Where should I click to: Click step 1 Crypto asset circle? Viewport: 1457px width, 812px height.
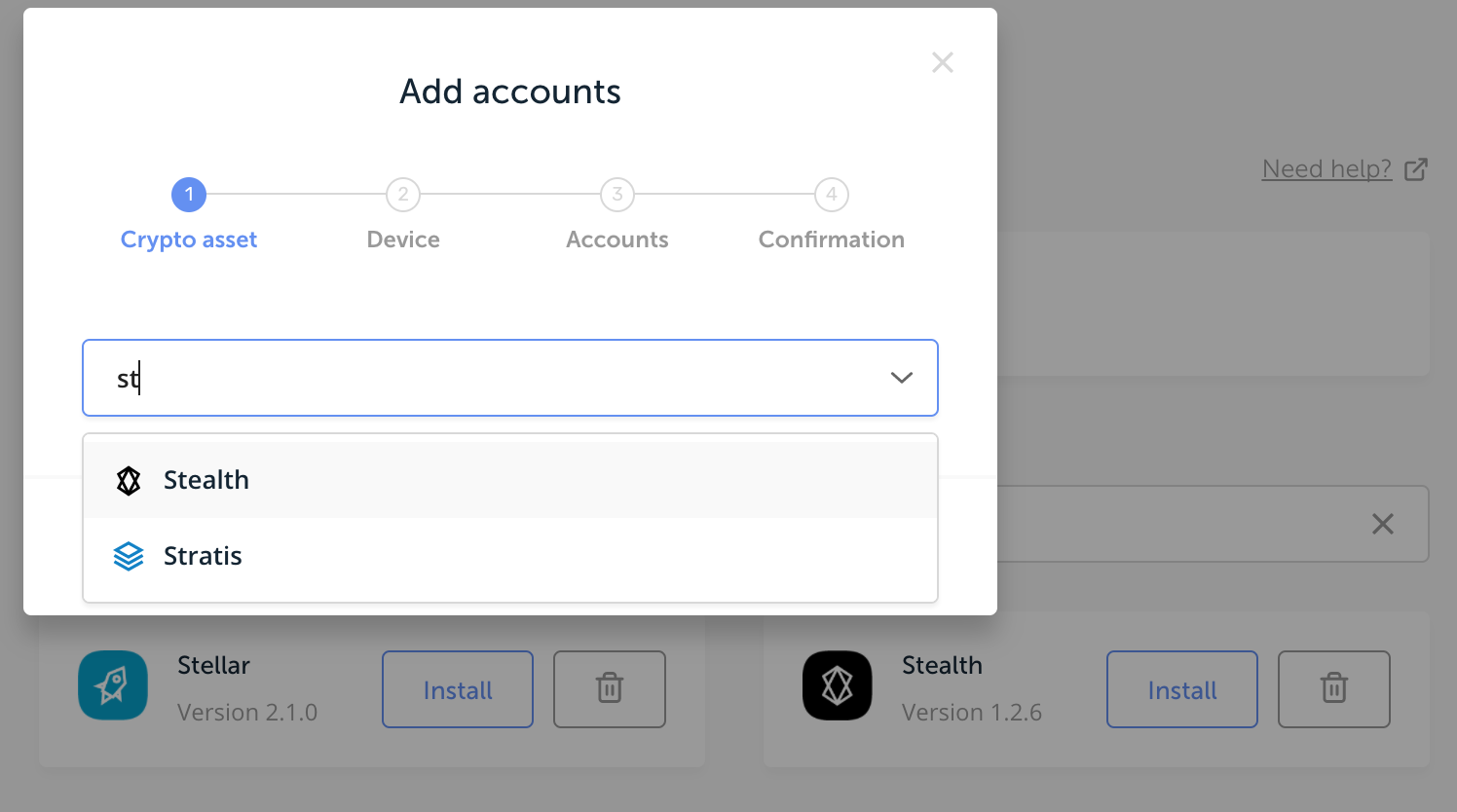pos(189,195)
